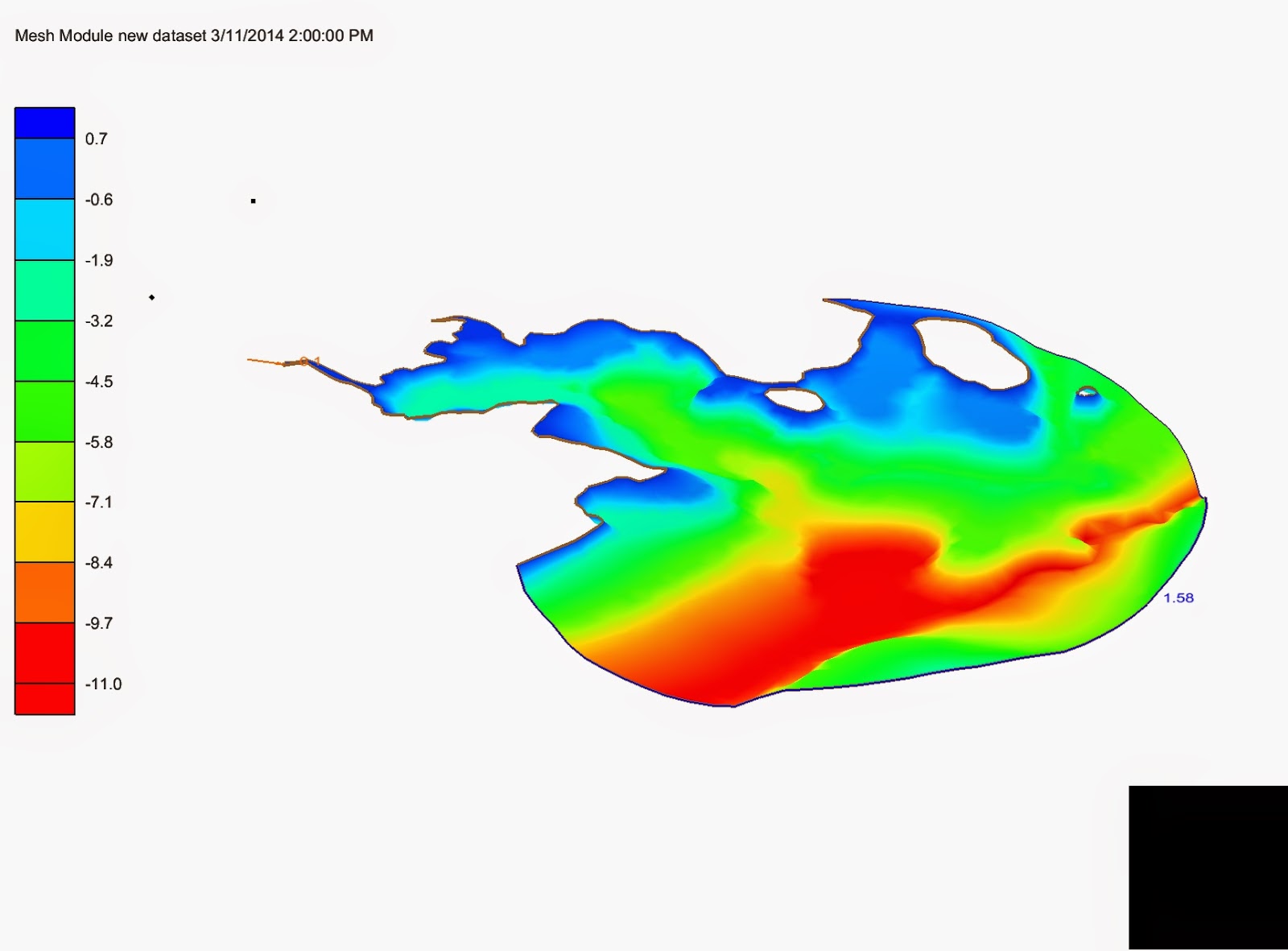The width and height of the screenshot is (1288, 951).
Task: Click the timestamp 3/11/2014 2:00:00 PM
Action: coord(291,35)
